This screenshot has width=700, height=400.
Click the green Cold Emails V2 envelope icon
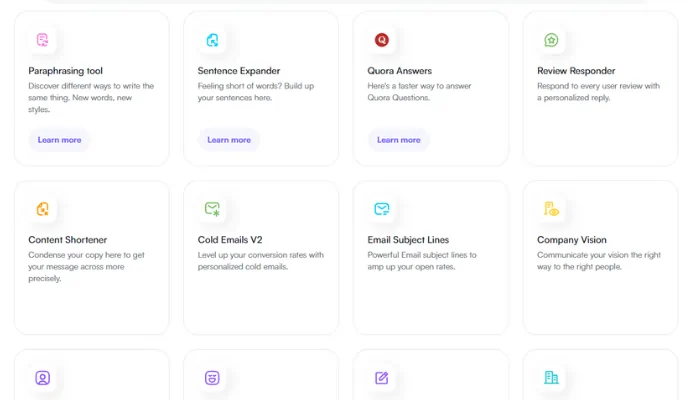tap(212, 208)
